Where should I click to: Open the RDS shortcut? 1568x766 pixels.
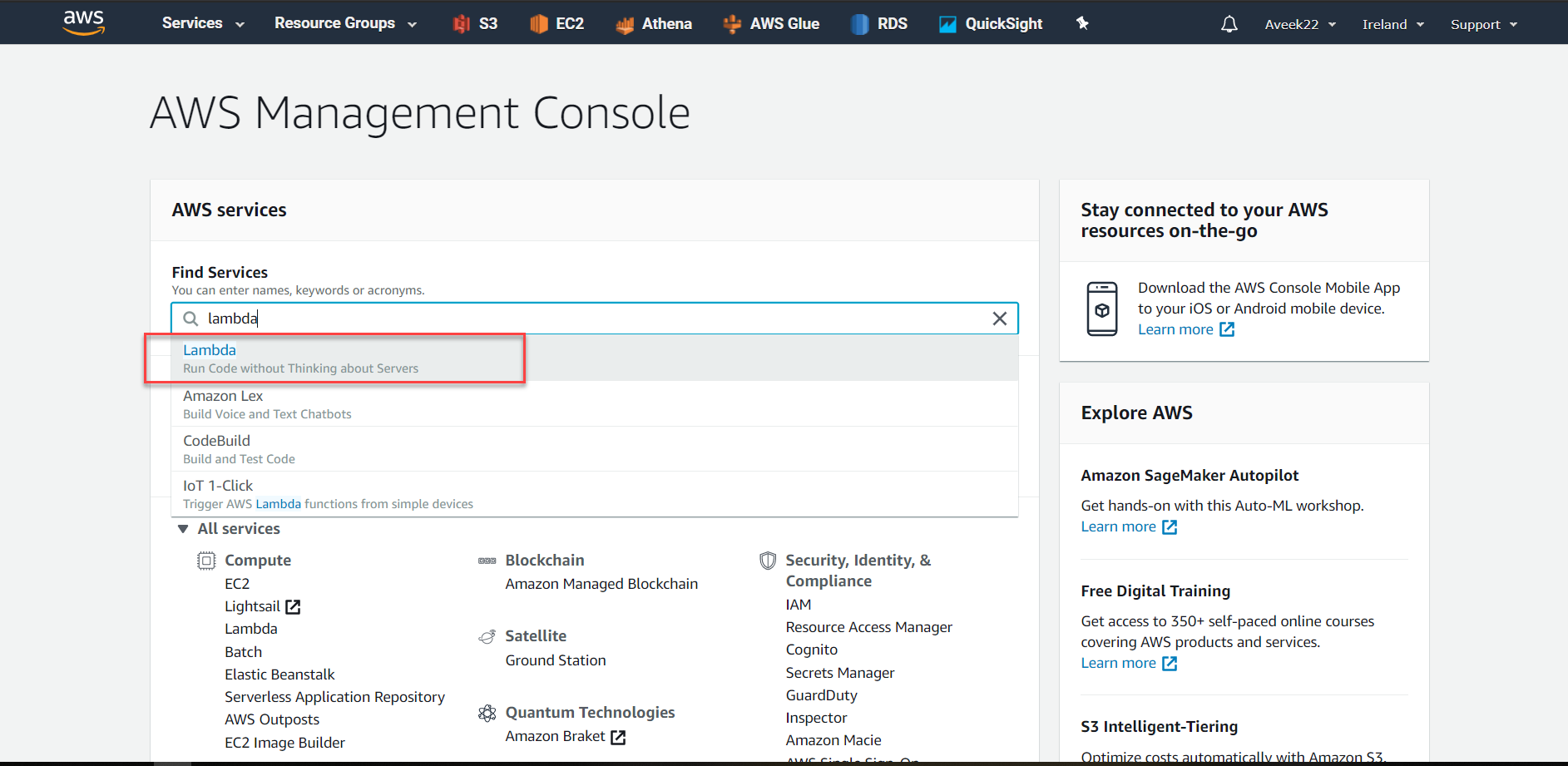[879, 24]
